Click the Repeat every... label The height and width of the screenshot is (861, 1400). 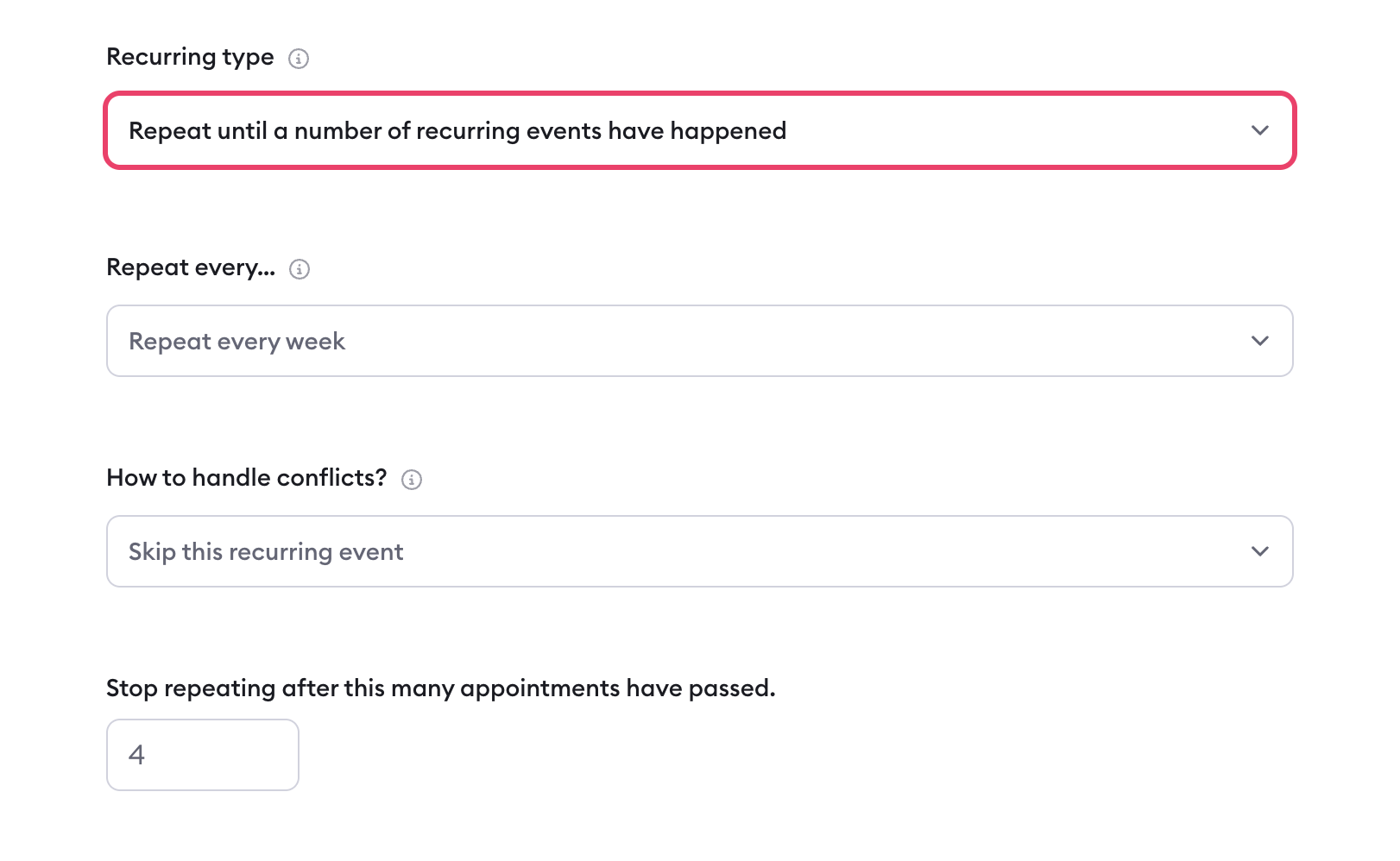click(190, 267)
